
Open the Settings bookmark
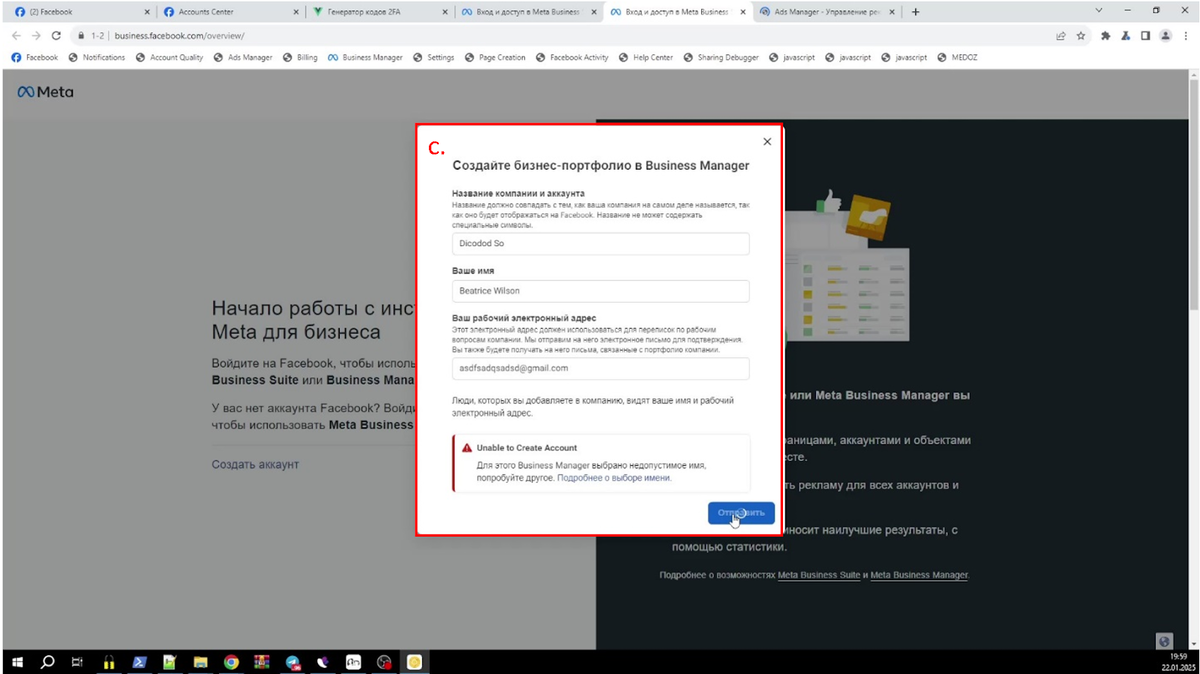434,57
